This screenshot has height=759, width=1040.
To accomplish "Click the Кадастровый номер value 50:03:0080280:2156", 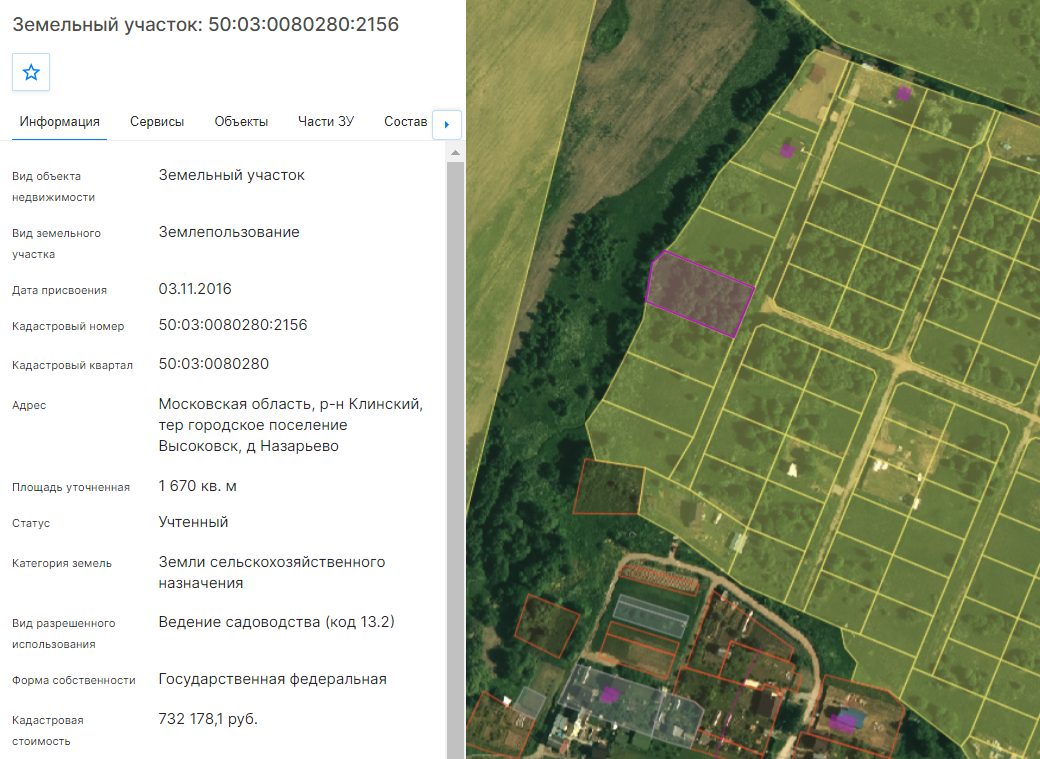I will click(233, 324).
